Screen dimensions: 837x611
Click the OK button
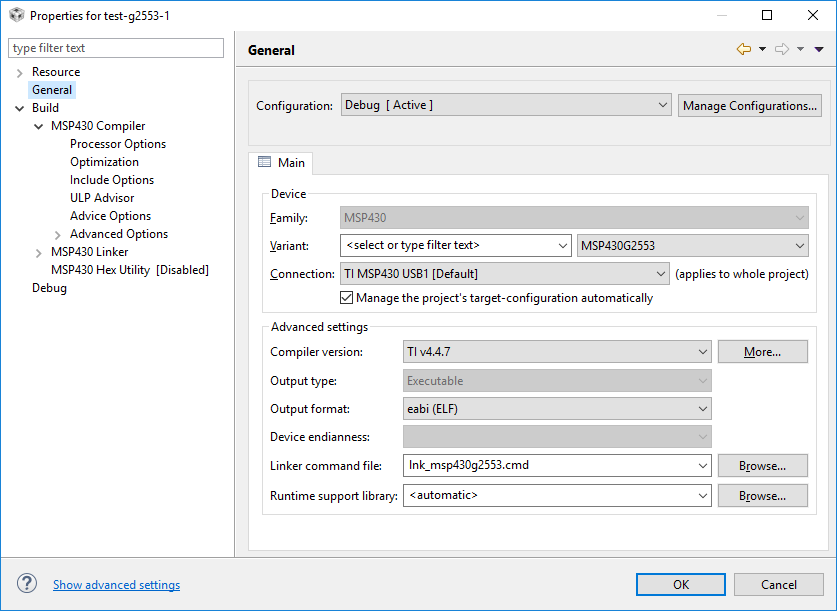click(x=680, y=584)
